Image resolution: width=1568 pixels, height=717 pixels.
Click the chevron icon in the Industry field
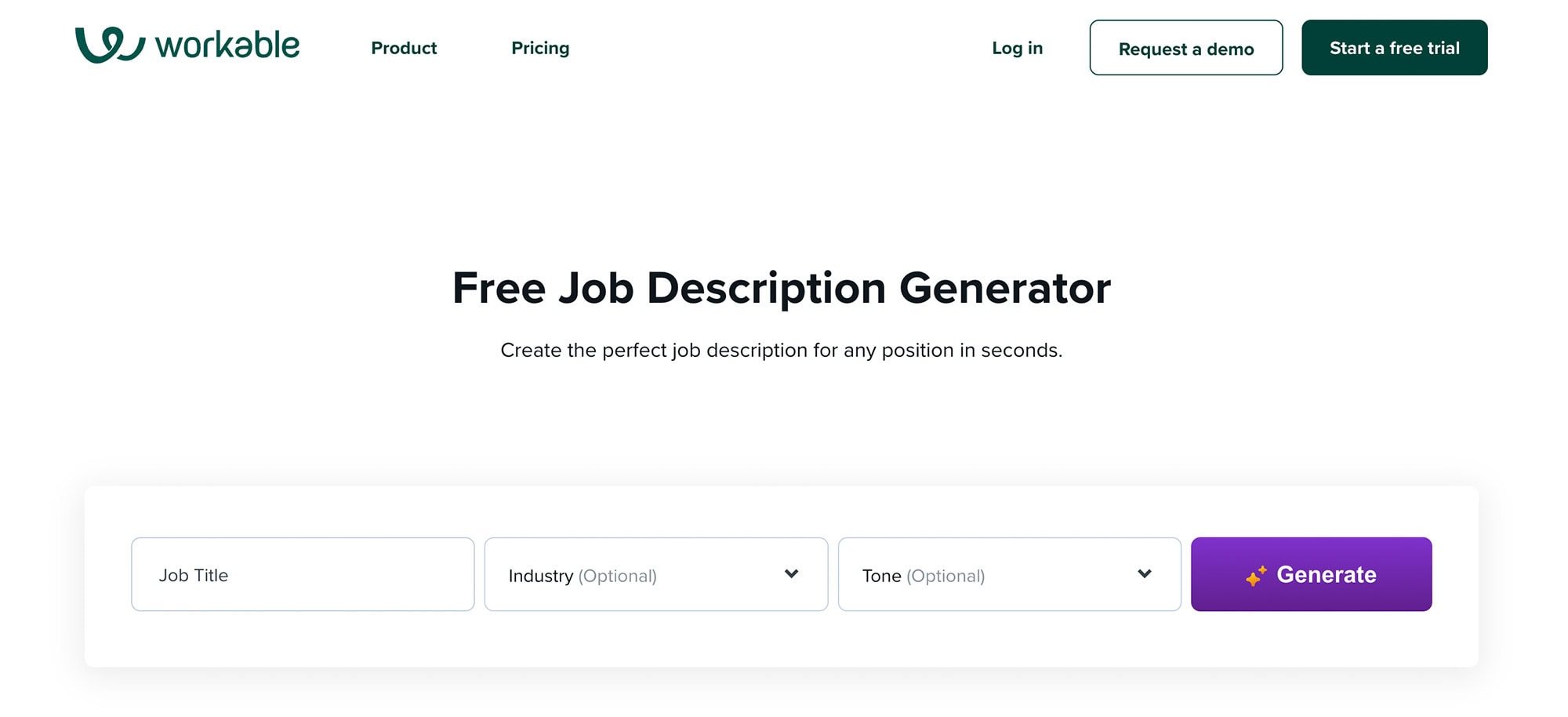(x=791, y=573)
